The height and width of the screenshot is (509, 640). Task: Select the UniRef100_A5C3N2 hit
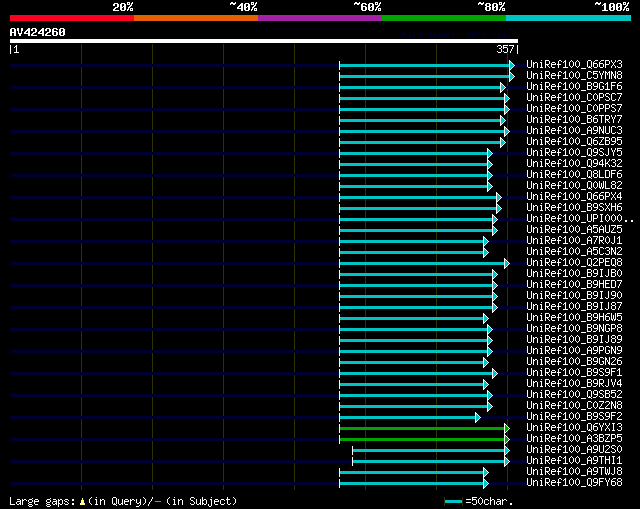click(574, 252)
